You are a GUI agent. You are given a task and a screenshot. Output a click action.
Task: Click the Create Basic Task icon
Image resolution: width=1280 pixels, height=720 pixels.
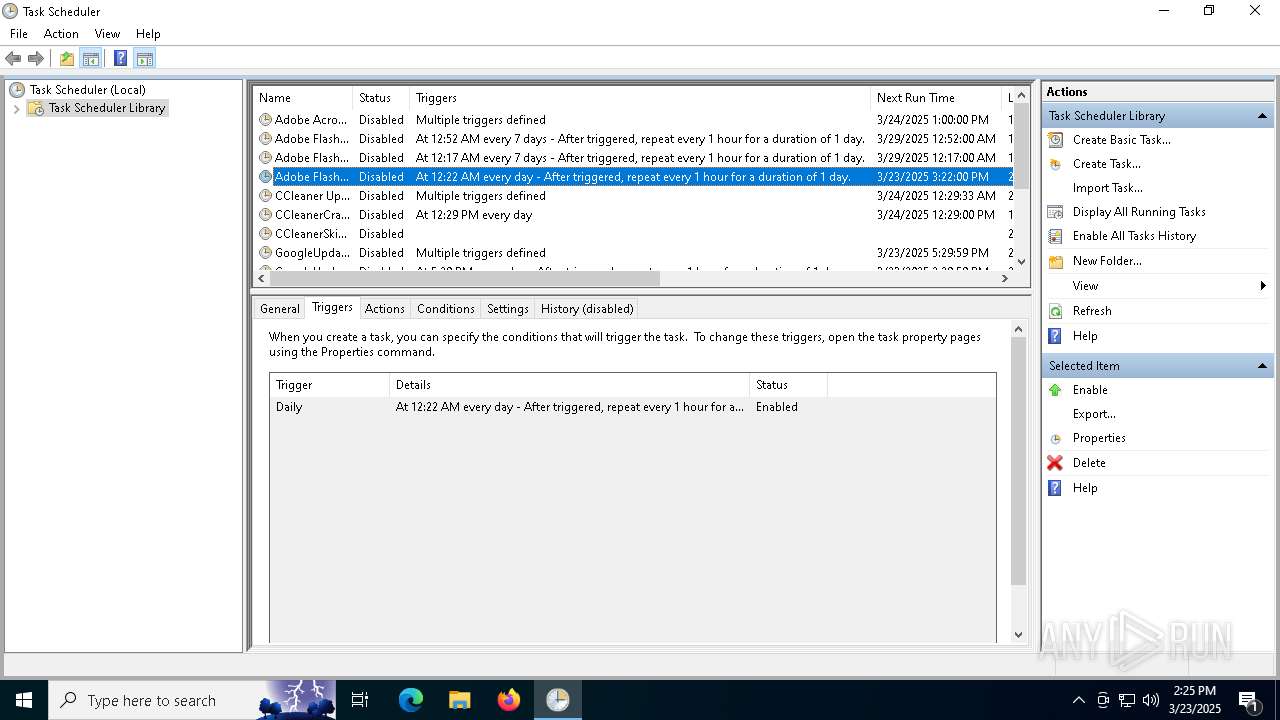coord(1055,140)
